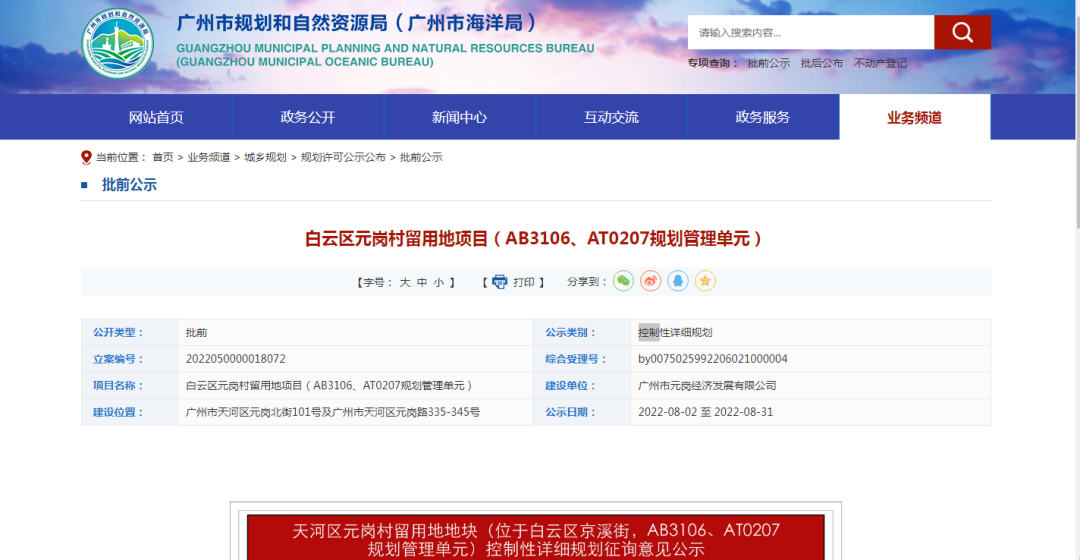Click breadcrumb link 首页
Image resolution: width=1080 pixels, height=560 pixels.
(x=163, y=158)
